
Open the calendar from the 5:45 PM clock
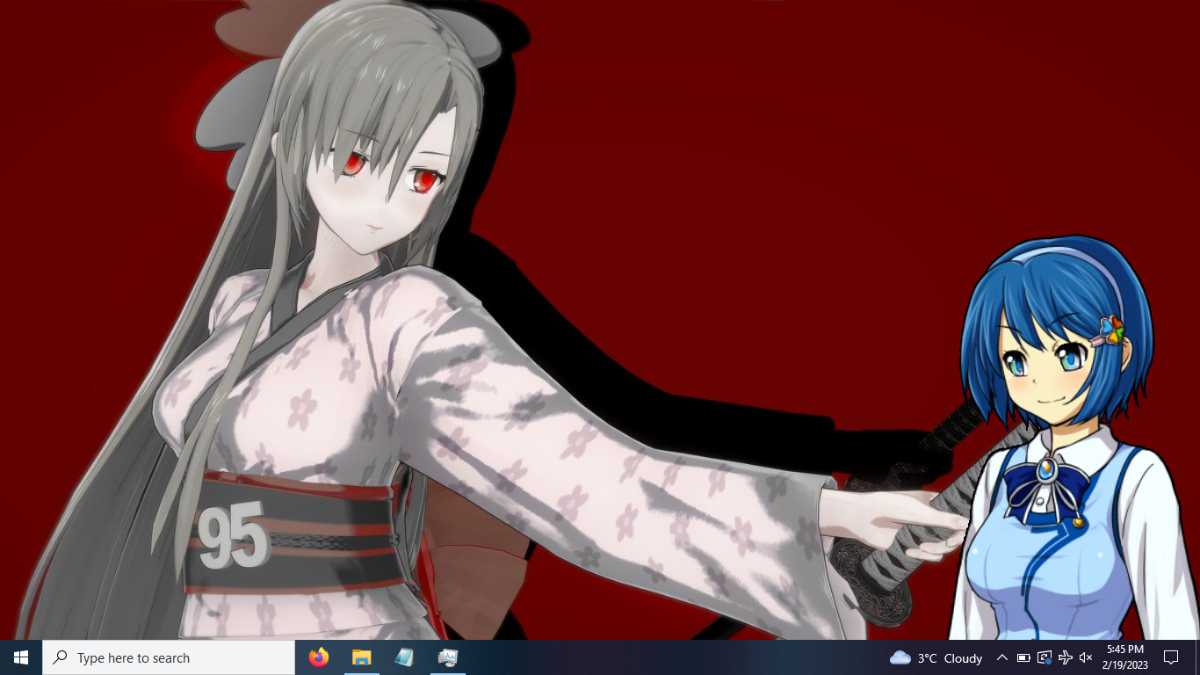click(1125, 657)
